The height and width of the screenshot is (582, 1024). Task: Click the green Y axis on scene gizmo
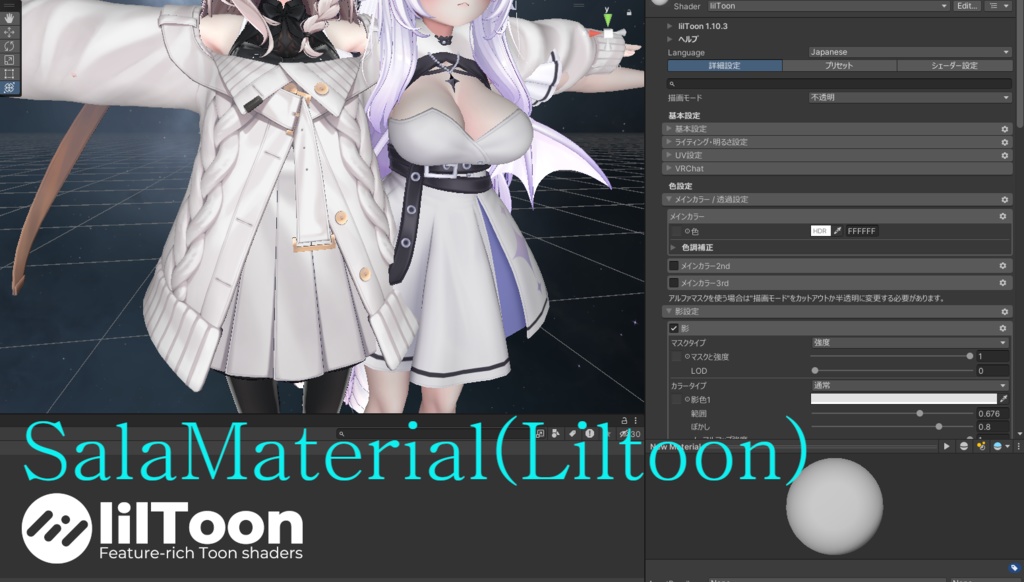[x=607, y=18]
